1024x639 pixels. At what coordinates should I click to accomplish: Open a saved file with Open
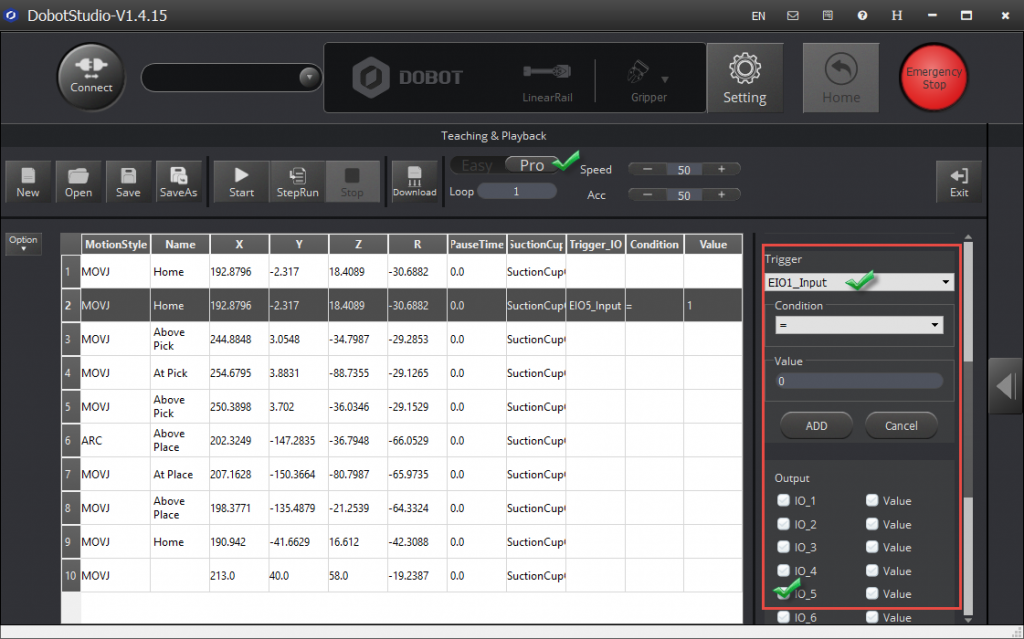pos(78,181)
